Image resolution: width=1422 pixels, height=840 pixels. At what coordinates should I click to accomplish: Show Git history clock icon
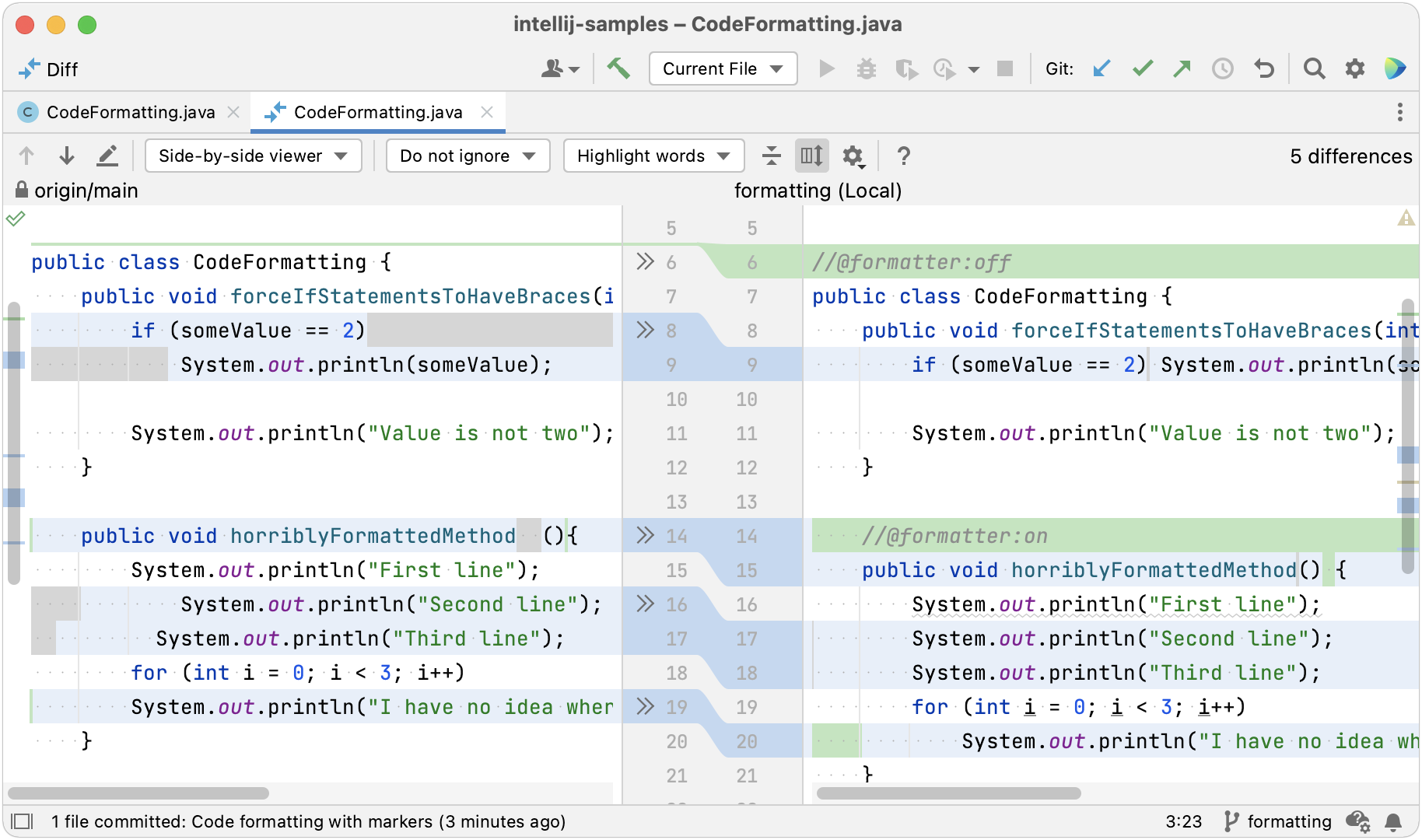click(x=1222, y=69)
